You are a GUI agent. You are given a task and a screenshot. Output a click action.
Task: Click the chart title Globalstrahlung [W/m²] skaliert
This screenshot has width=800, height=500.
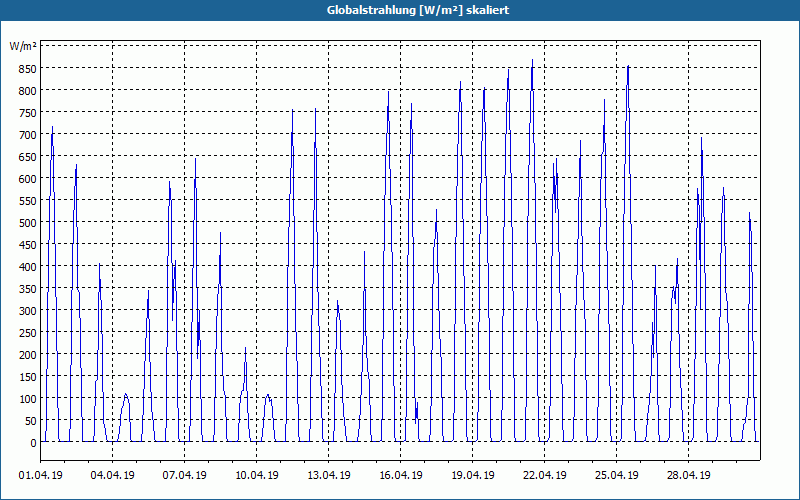(418, 10)
